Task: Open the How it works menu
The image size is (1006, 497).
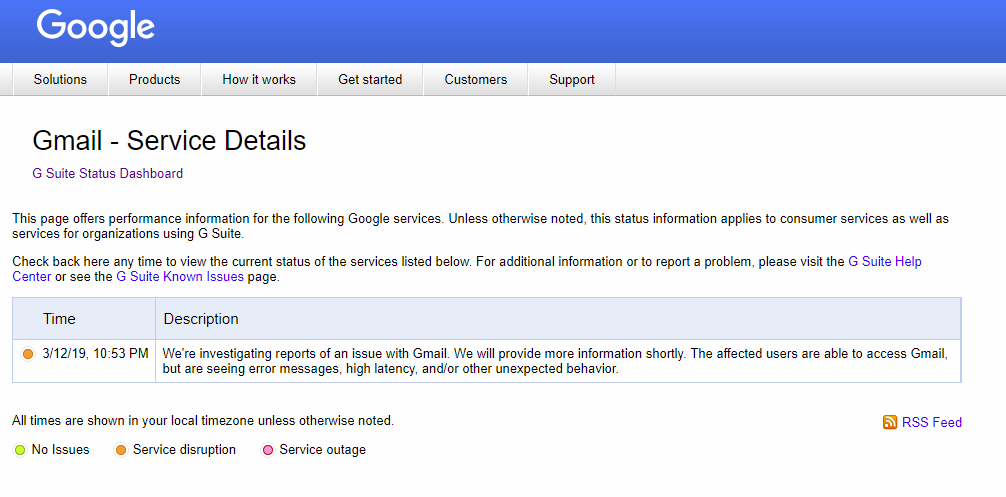Action: 259,80
